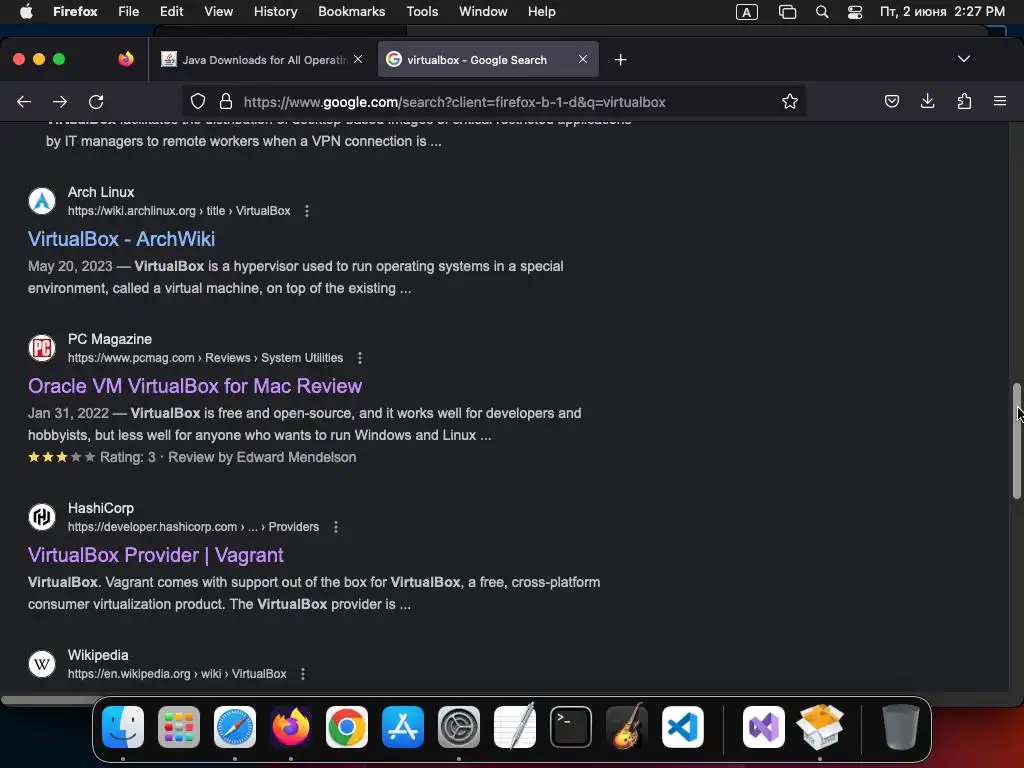Open the File menu
This screenshot has height=768, width=1024.
(x=128, y=12)
